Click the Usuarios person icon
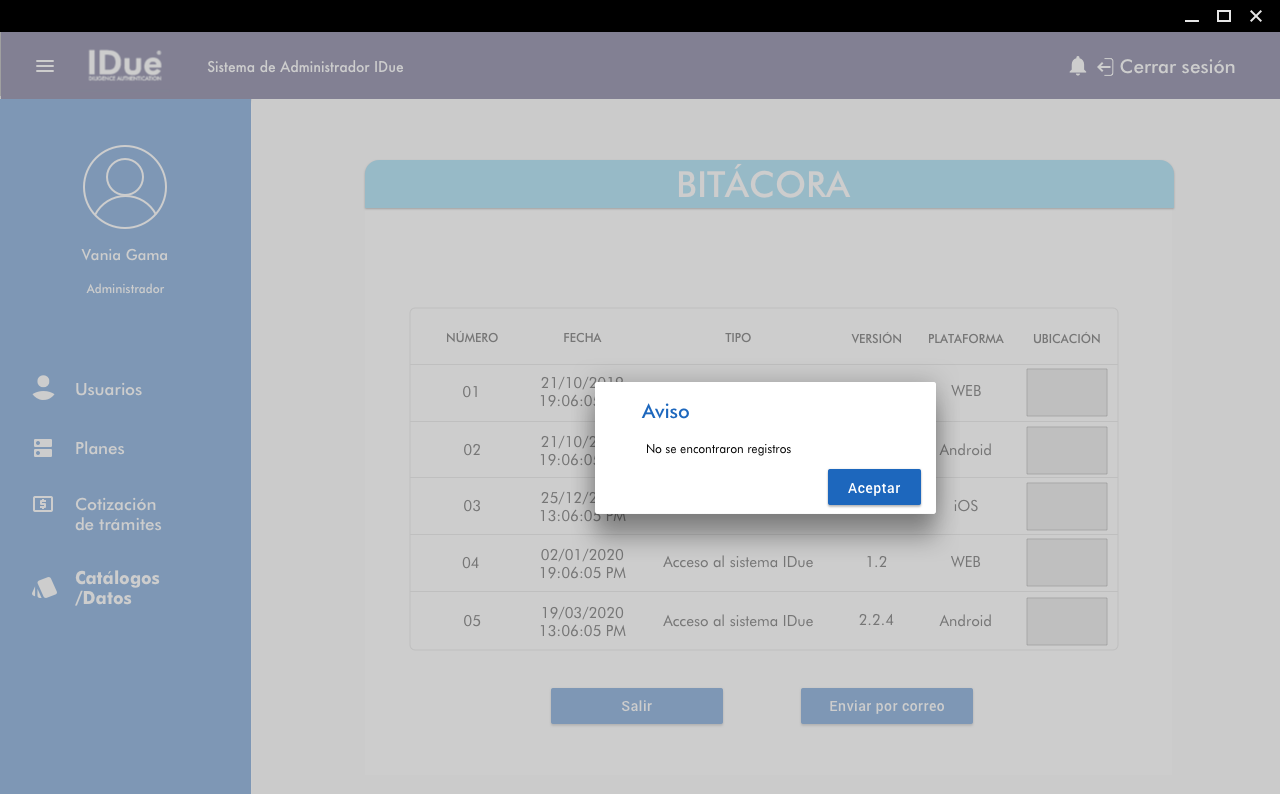1280x794 pixels. (43, 389)
